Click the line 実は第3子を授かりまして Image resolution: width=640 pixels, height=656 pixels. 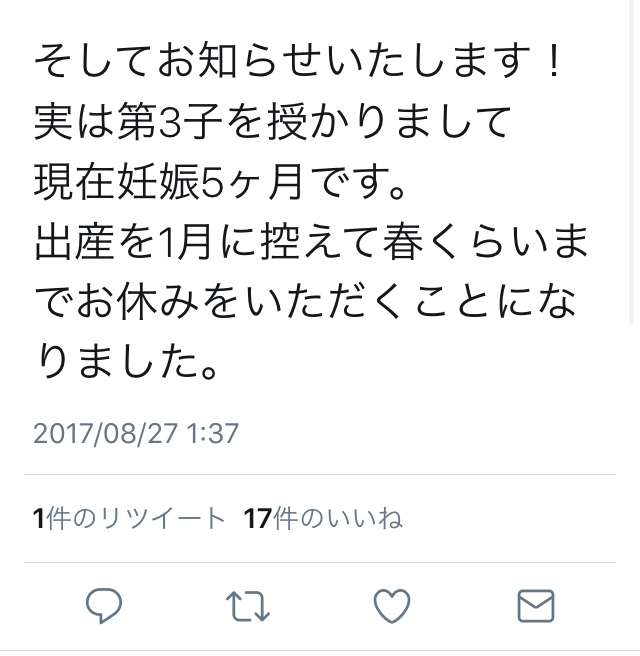point(272,122)
